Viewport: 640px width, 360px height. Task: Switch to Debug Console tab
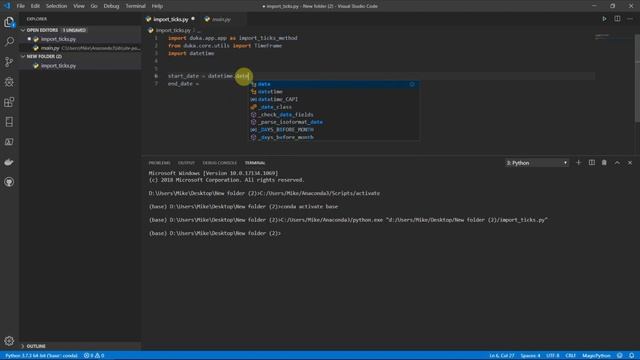pyautogui.click(x=220, y=163)
